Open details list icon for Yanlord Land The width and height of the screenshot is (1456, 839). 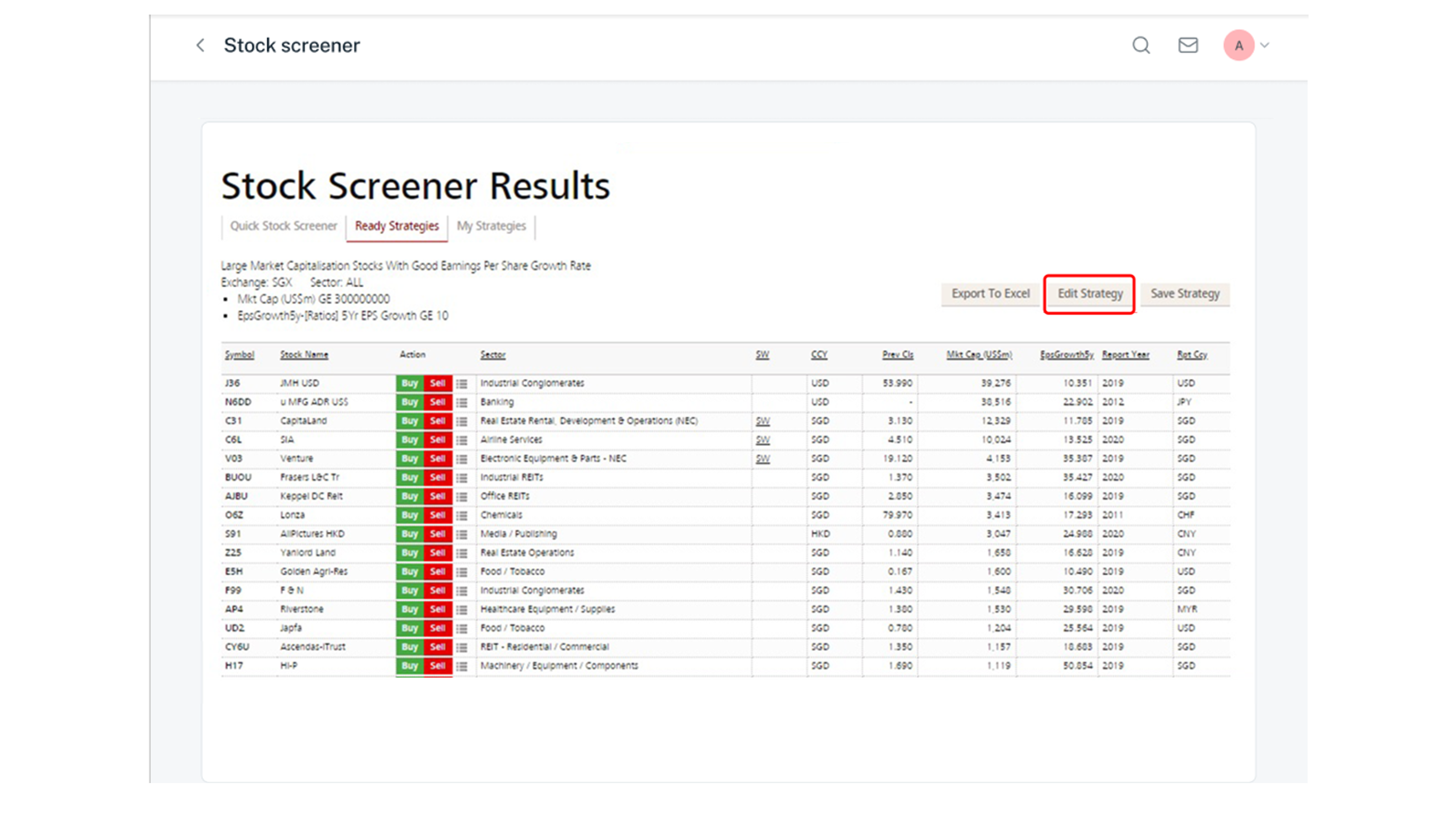pyautogui.click(x=461, y=553)
